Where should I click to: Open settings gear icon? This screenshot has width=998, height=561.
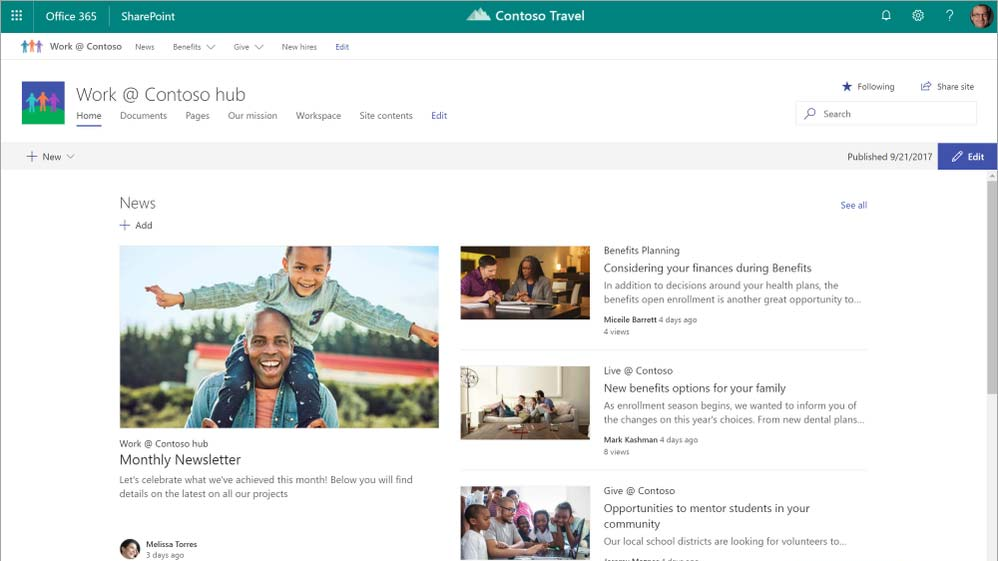pyautogui.click(x=918, y=15)
